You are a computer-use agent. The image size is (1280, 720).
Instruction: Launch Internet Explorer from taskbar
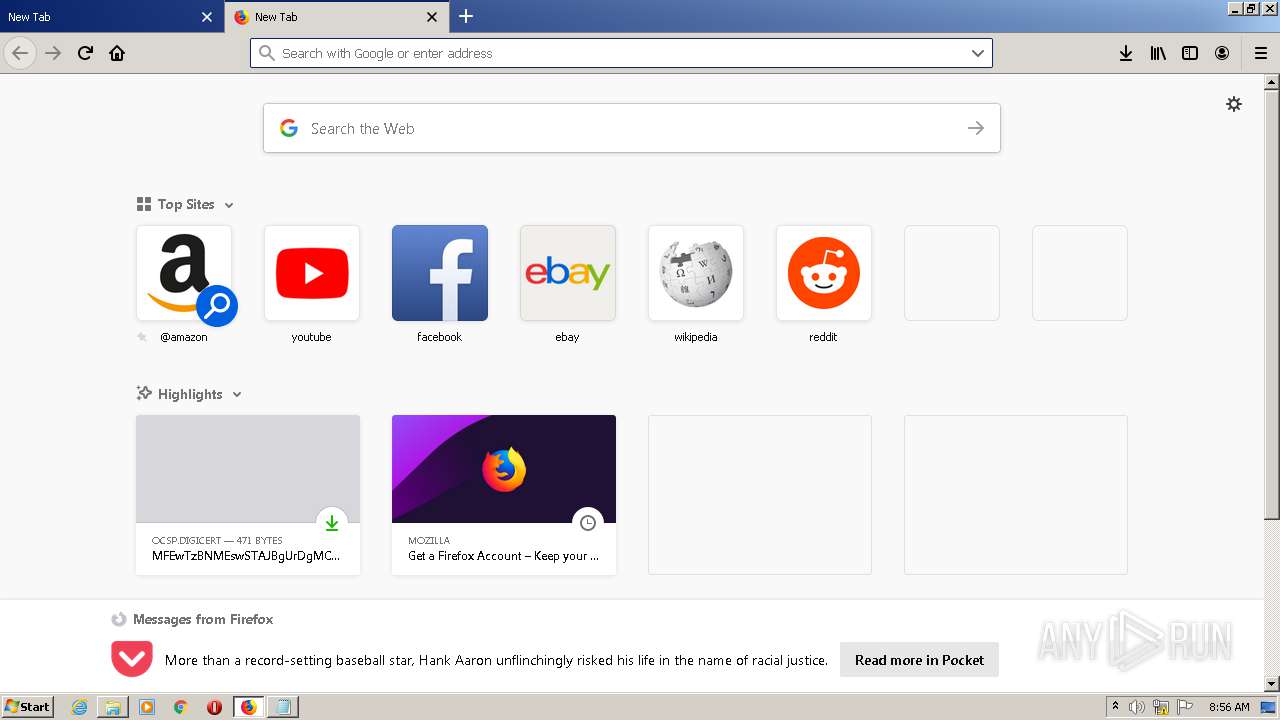[79, 707]
